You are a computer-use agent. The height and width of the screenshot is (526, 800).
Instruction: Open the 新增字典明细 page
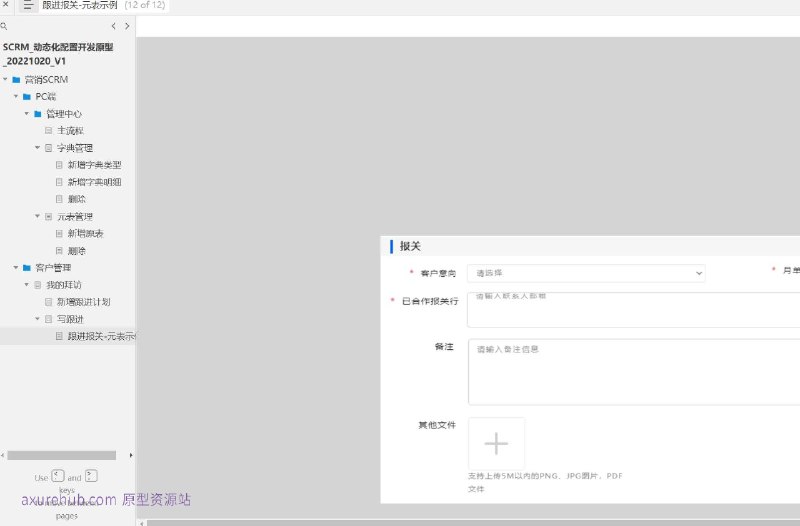coord(94,182)
